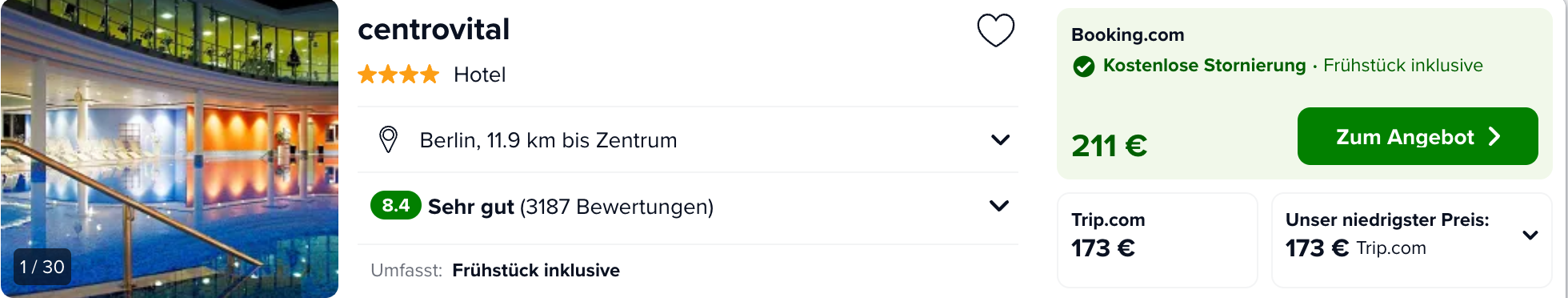The width and height of the screenshot is (1568, 298).
Task: Click the green checkmark next to Kostenlose Stornierung
Action: tap(1083, 66)
